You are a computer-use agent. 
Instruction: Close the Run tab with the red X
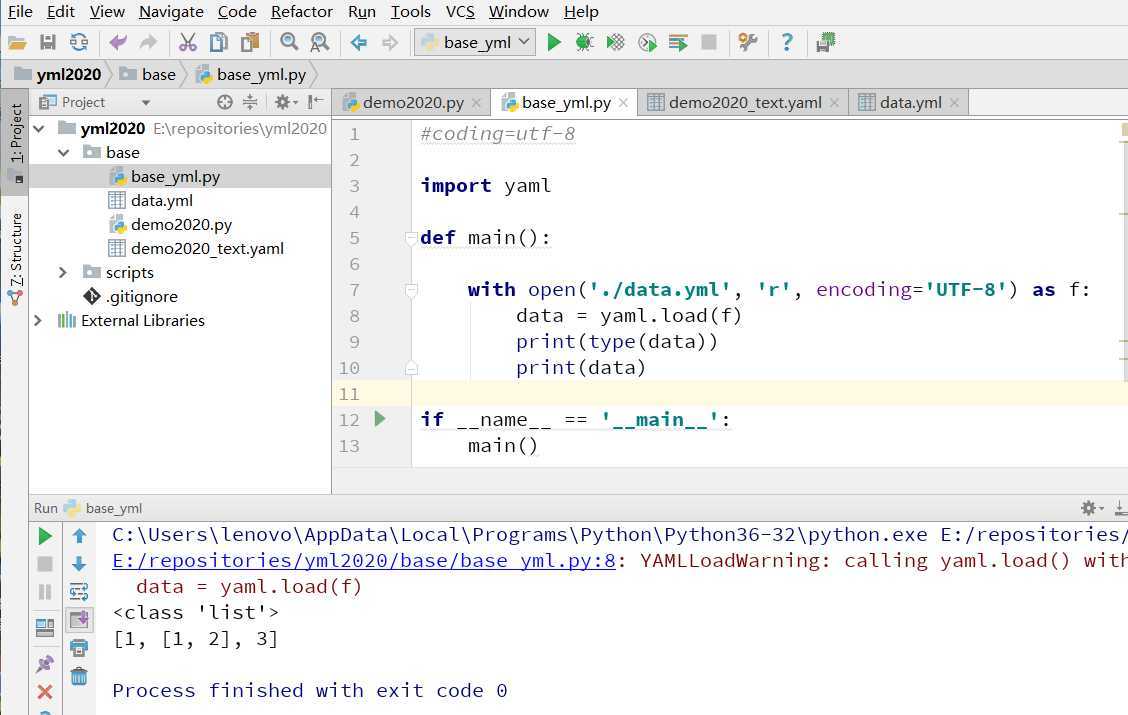pyautogui.click(x=45, y=692)
